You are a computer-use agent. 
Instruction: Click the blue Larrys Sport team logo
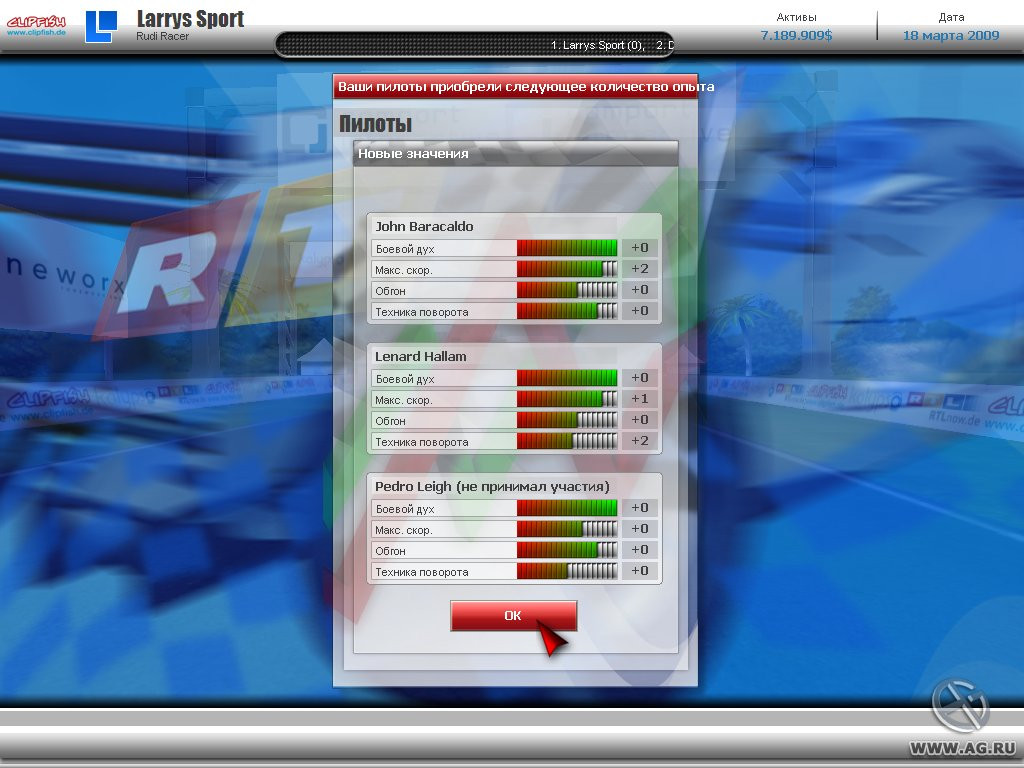pos(101,27)
